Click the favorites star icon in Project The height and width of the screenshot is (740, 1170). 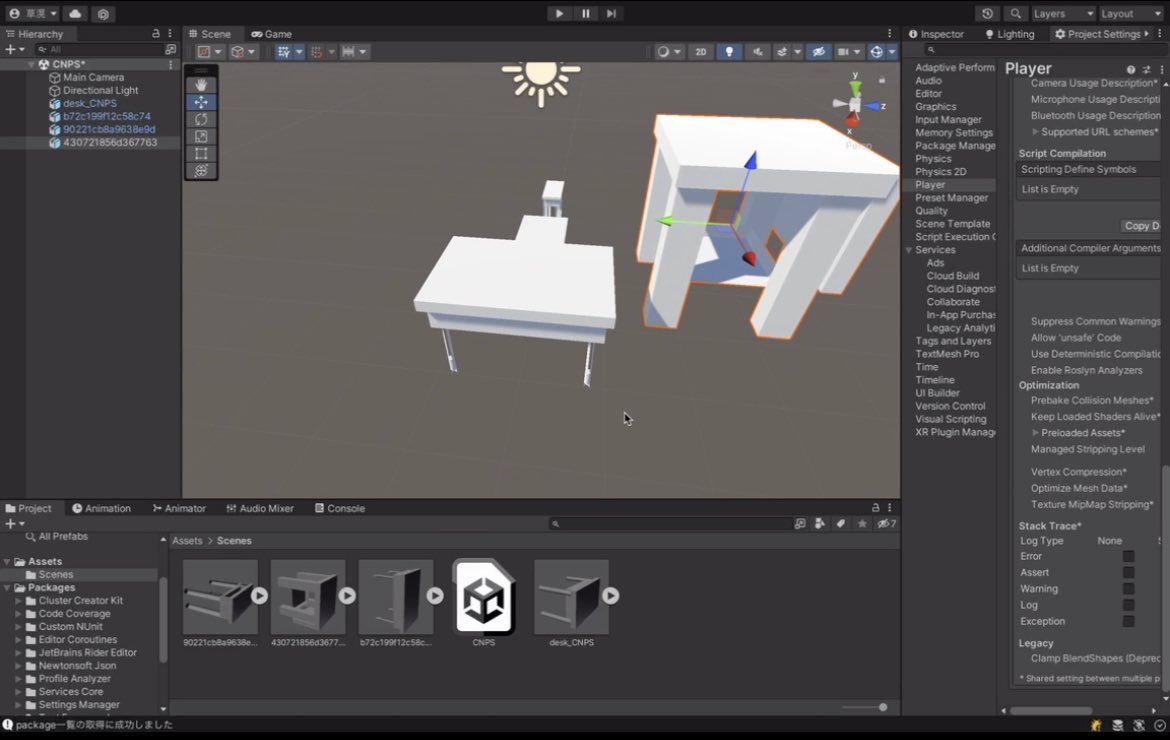[862, 524]
